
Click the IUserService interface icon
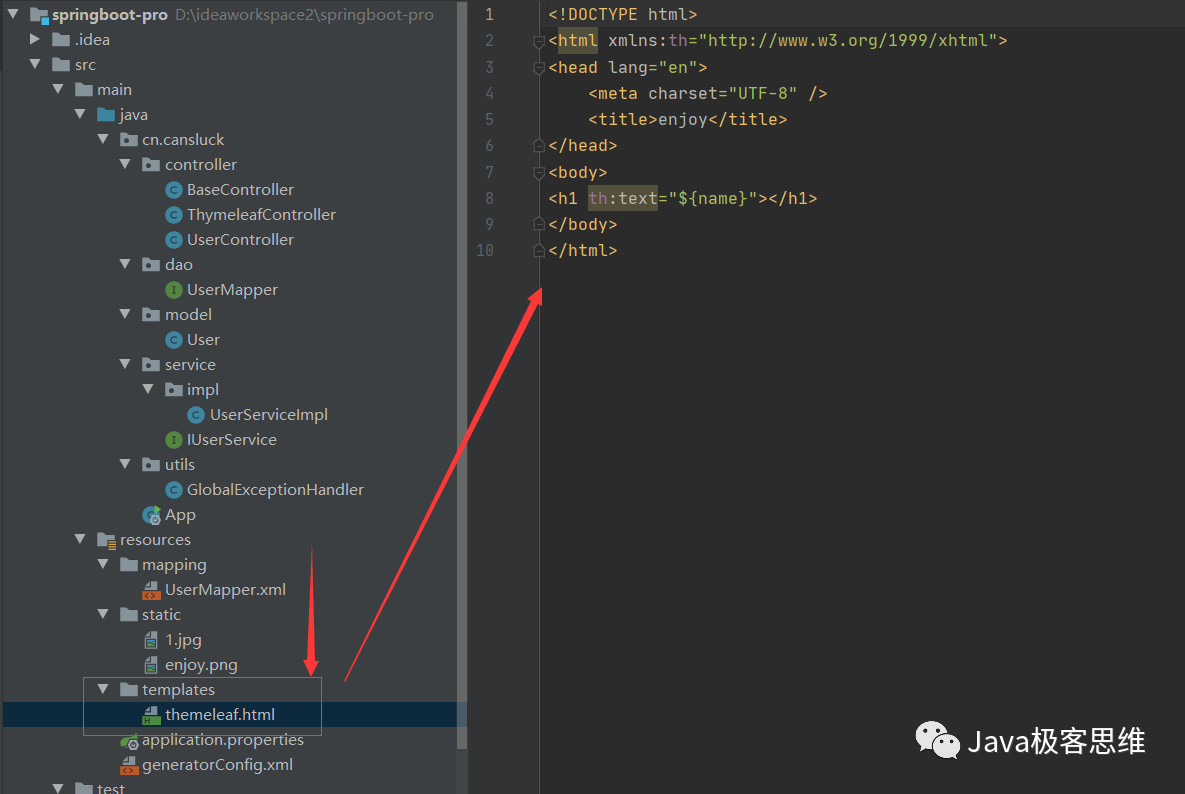(x=174, y=439)
